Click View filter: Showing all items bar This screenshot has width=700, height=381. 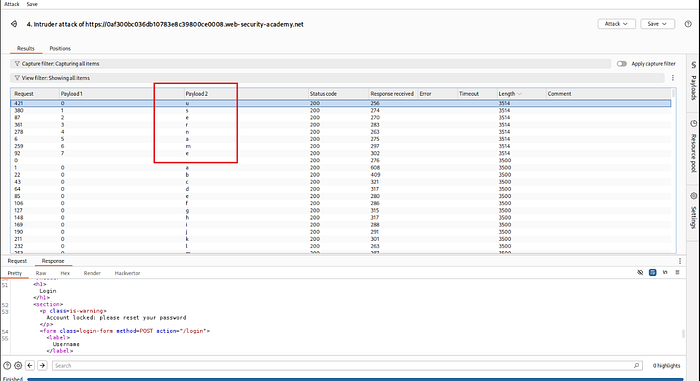338,78
